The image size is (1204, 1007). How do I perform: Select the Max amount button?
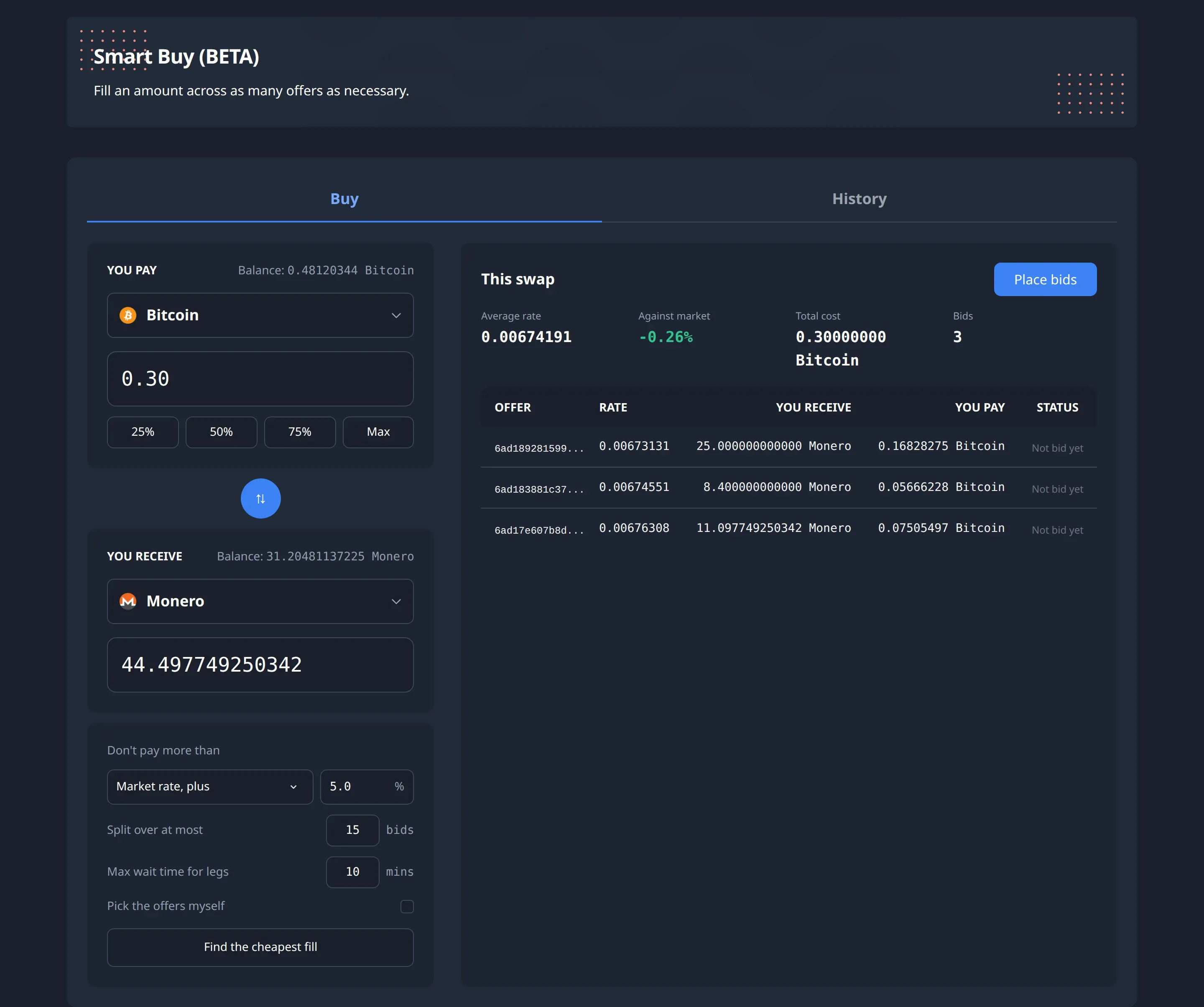[378, 432]
